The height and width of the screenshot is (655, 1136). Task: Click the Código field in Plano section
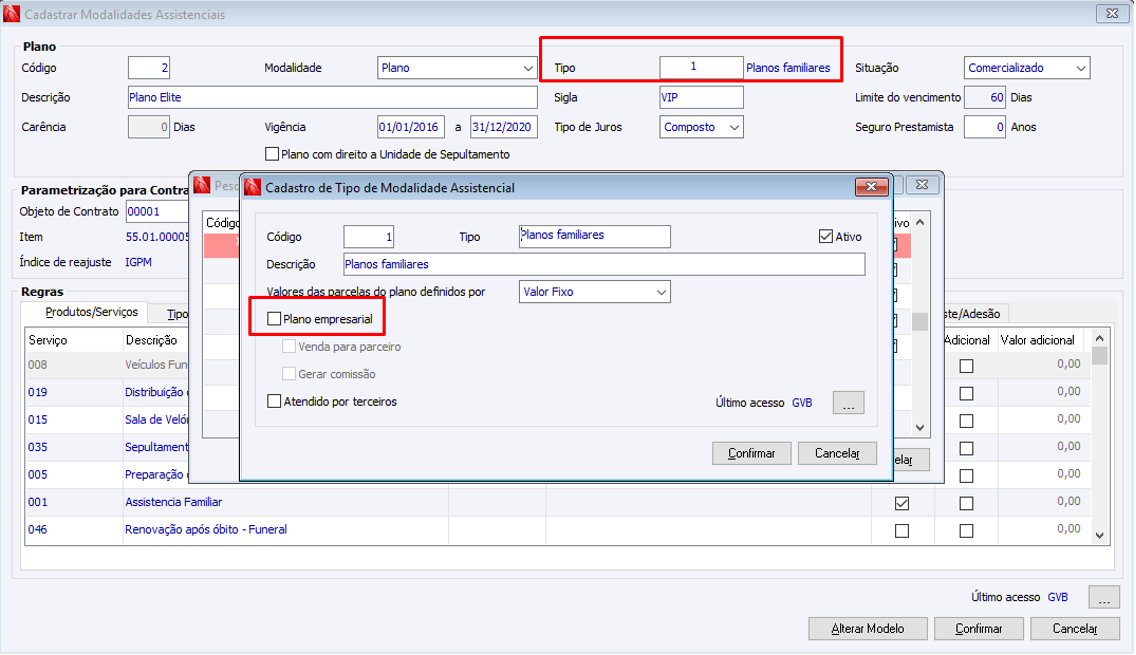149,67
